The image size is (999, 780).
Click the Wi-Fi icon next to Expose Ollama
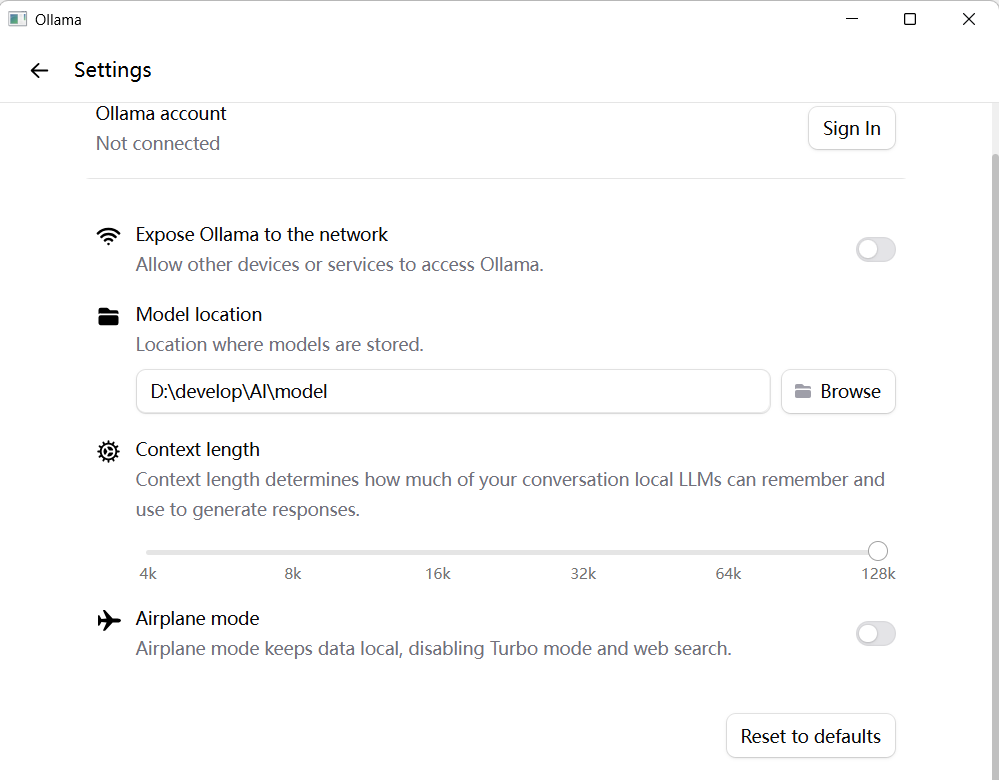tap(108, 236)
